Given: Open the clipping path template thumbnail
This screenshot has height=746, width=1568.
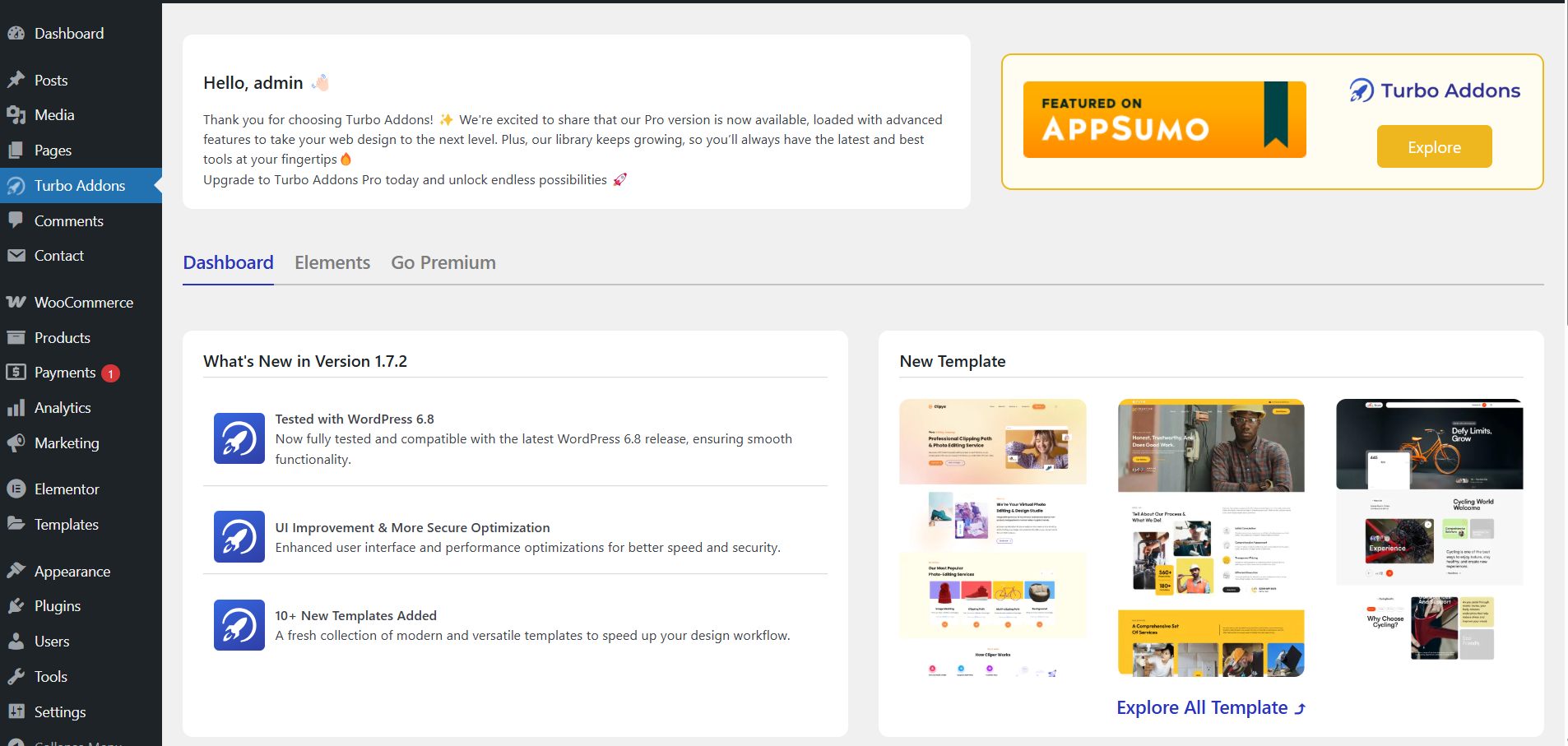Looking at the screenshot, I should [x=993, y=538].
